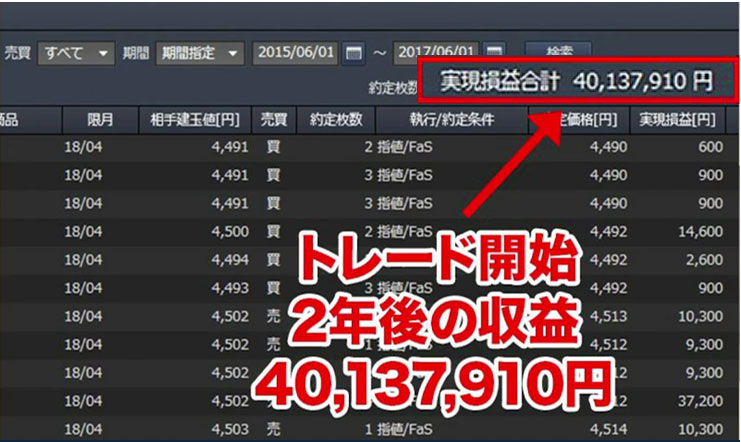Viewport: 741px width, 442px height.
Task: Open the start date calendar picker icon
Action: pyautogui.click(x=354, y=52)
